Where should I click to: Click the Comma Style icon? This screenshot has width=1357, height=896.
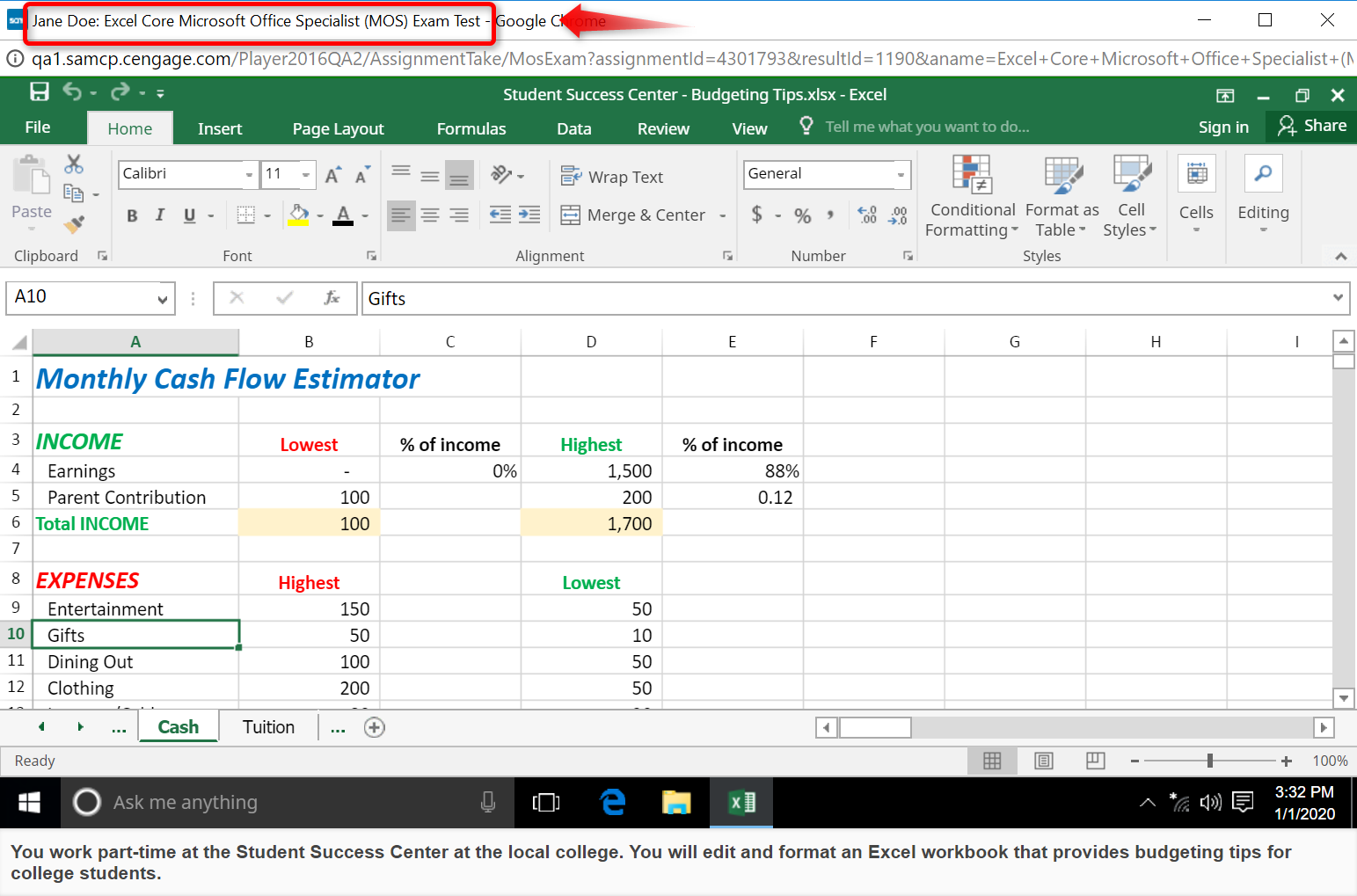click(x=830, y=215)
